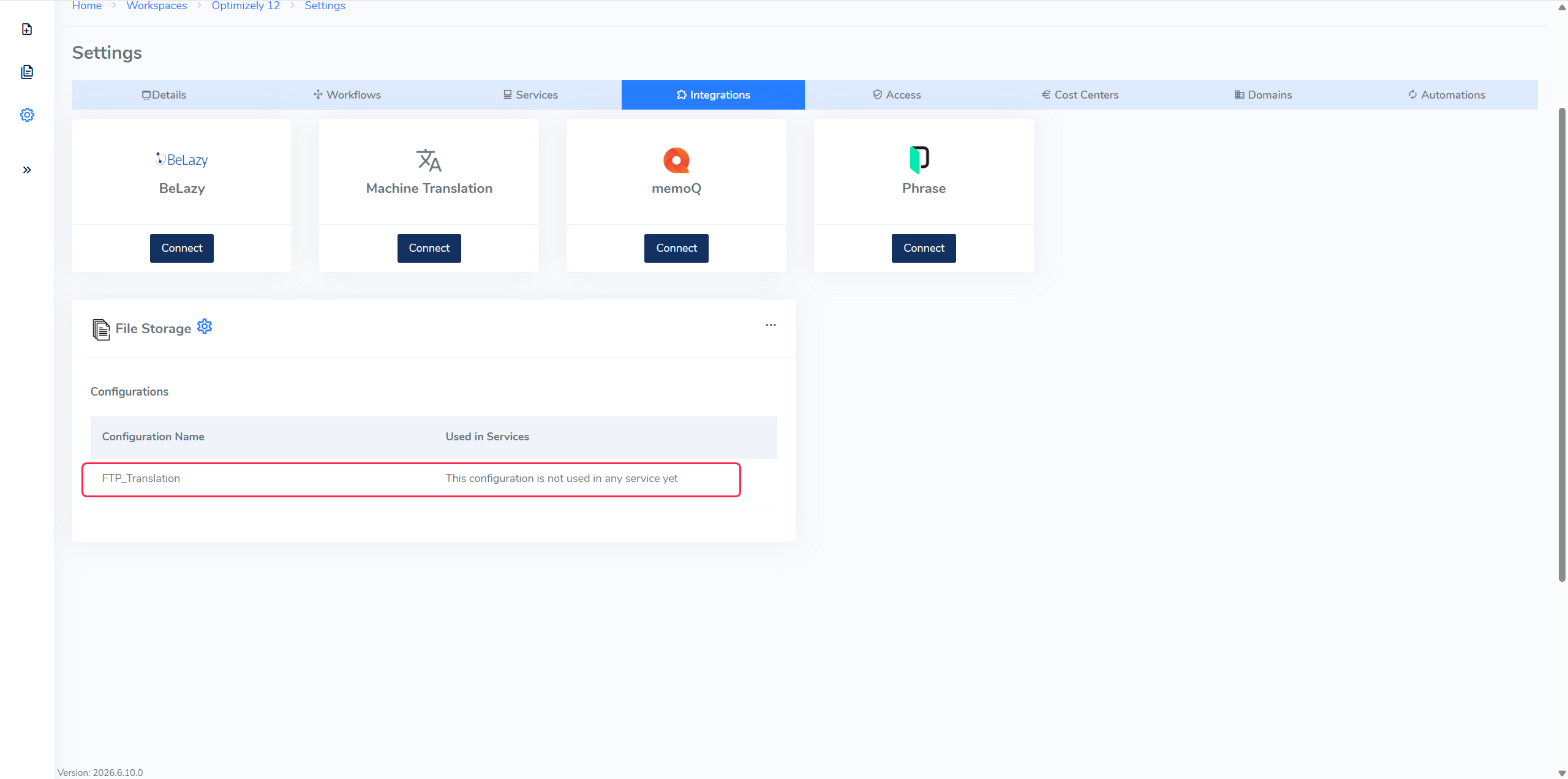
Task: Click the Machine Translation icon
Action: coord(429,160)
